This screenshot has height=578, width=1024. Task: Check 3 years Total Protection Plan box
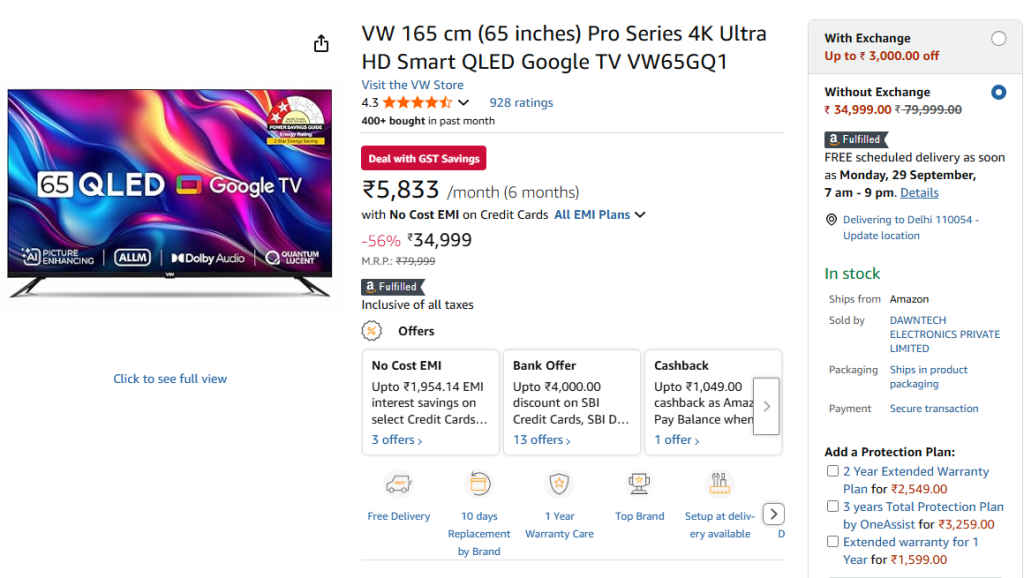[x=832, y=506]
